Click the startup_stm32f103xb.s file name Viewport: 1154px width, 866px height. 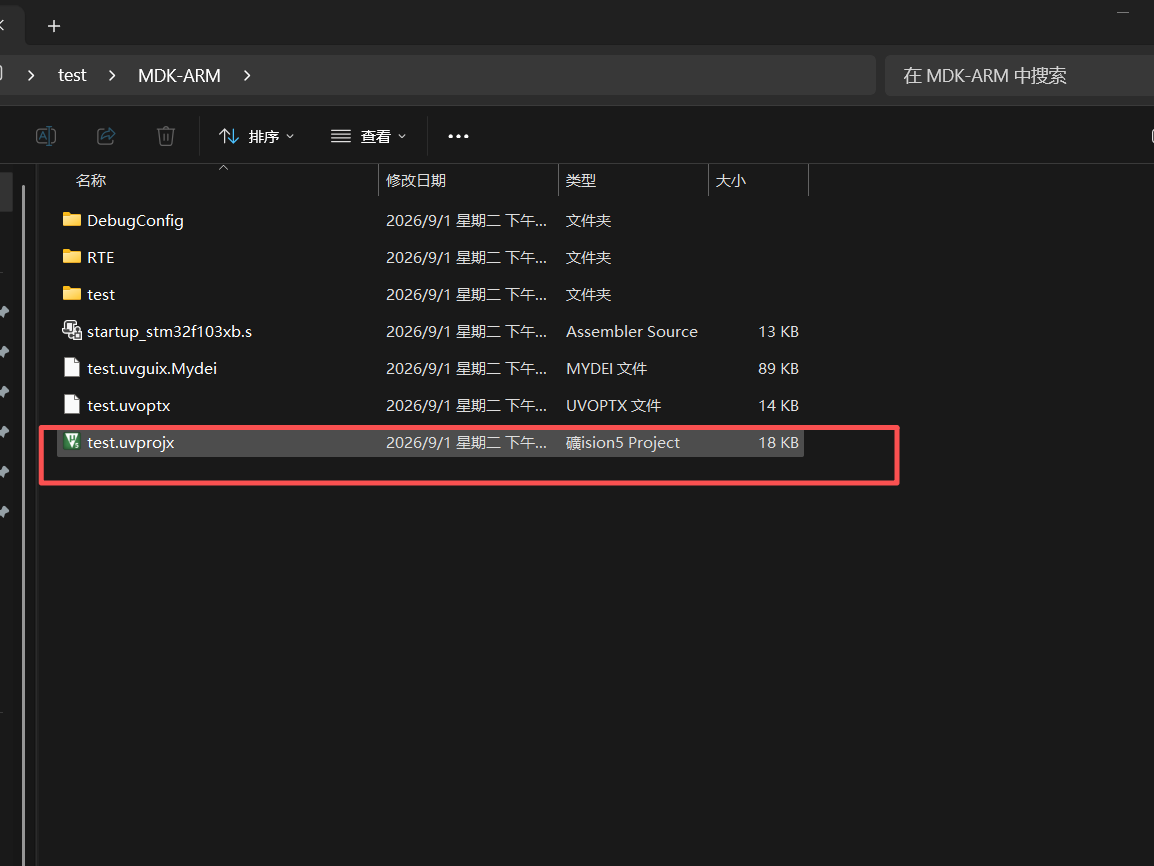point(169,332)
